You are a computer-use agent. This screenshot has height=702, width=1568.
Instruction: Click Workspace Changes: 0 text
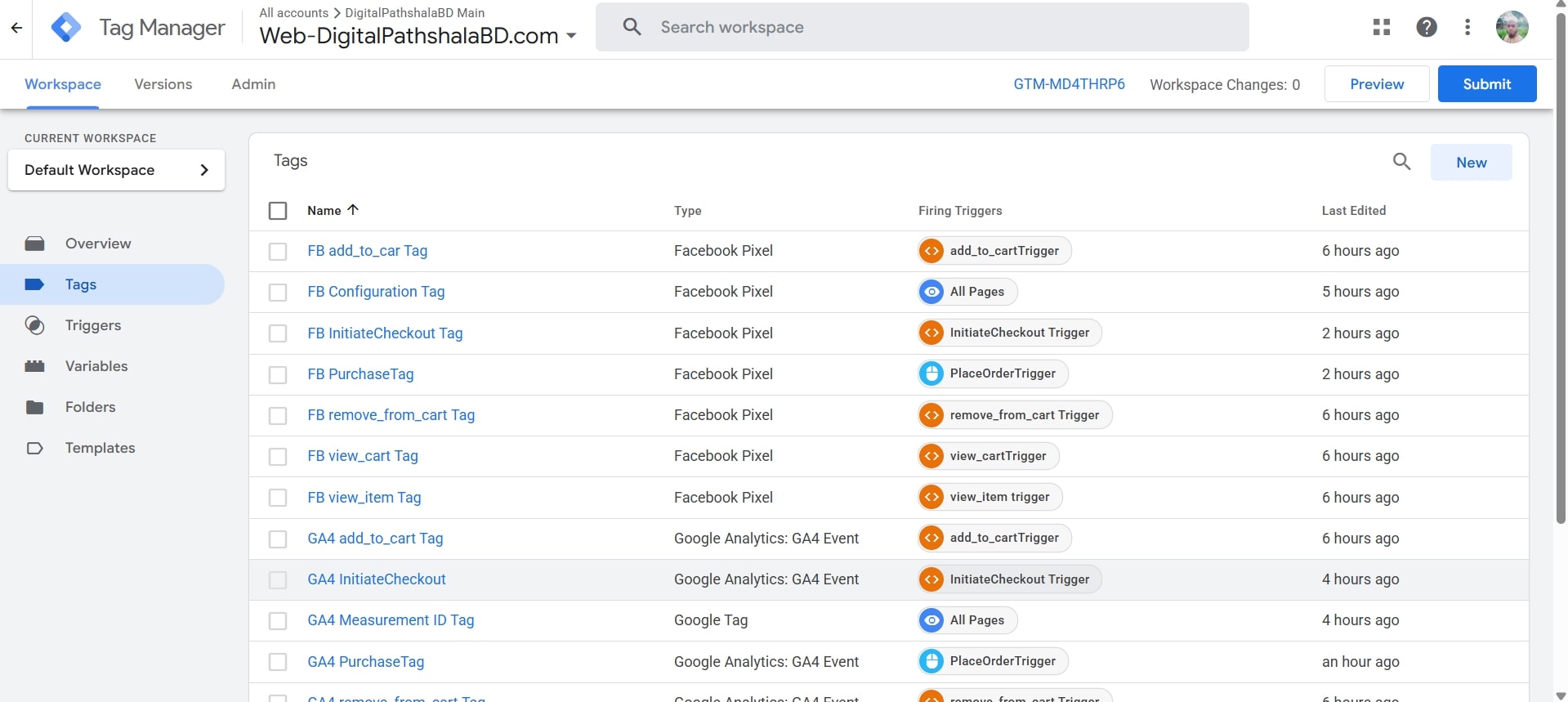tap(1225, 85)
